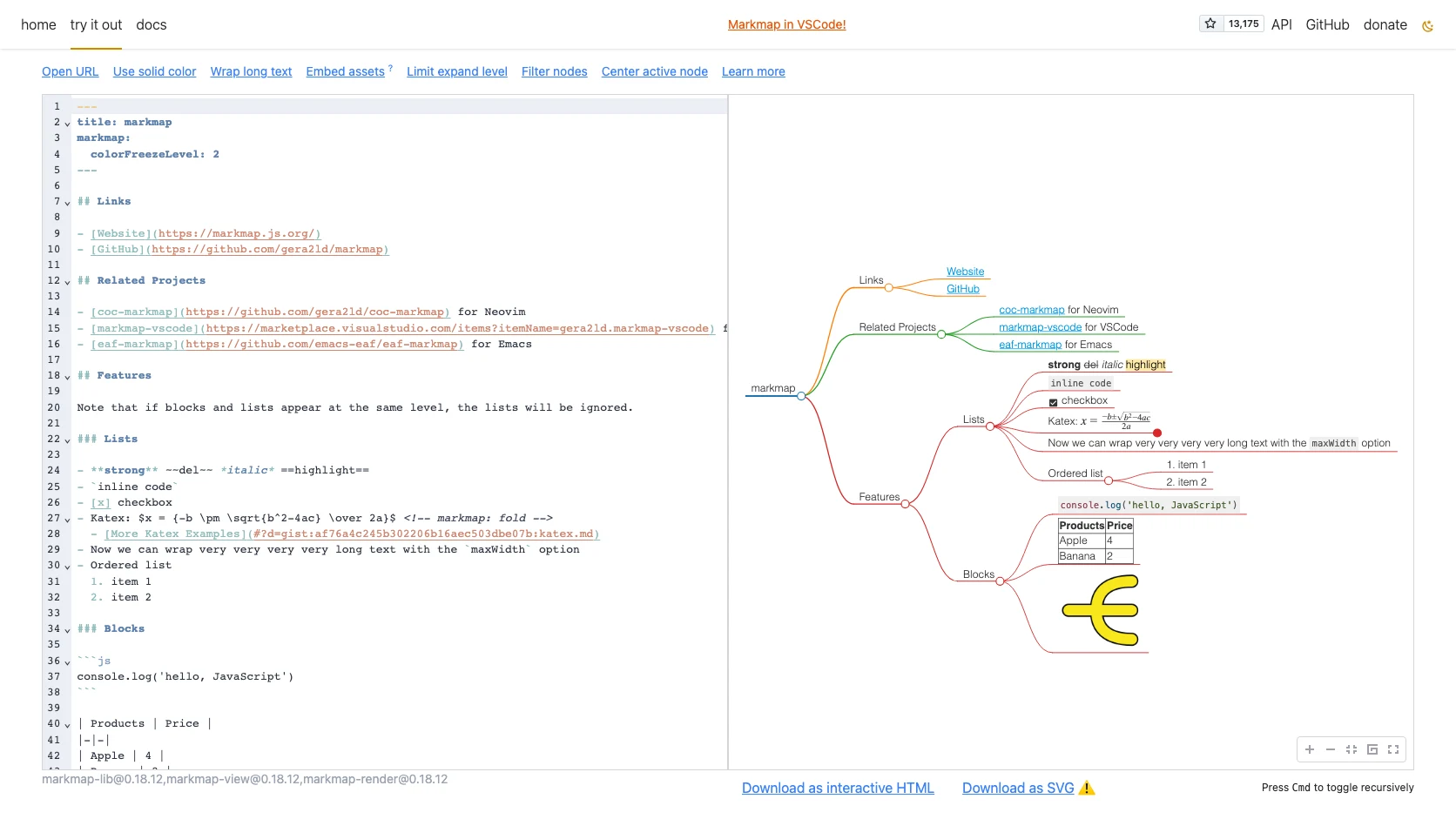Click the Markmap in VSCode! banner link
1456x819 pixels.
click(787, 25)
